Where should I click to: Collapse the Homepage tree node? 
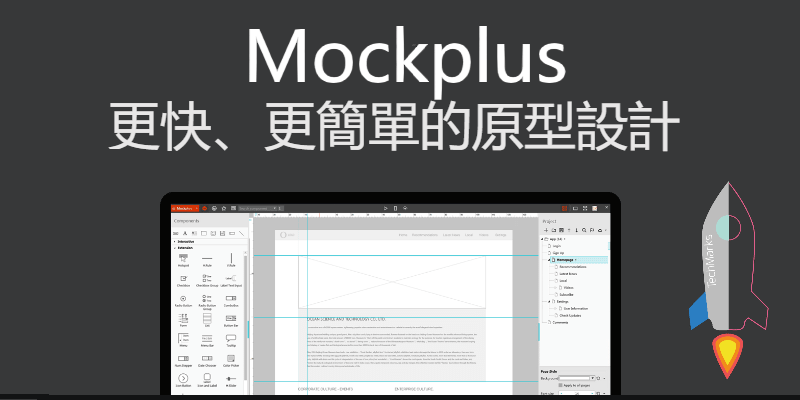pos(546,259)
